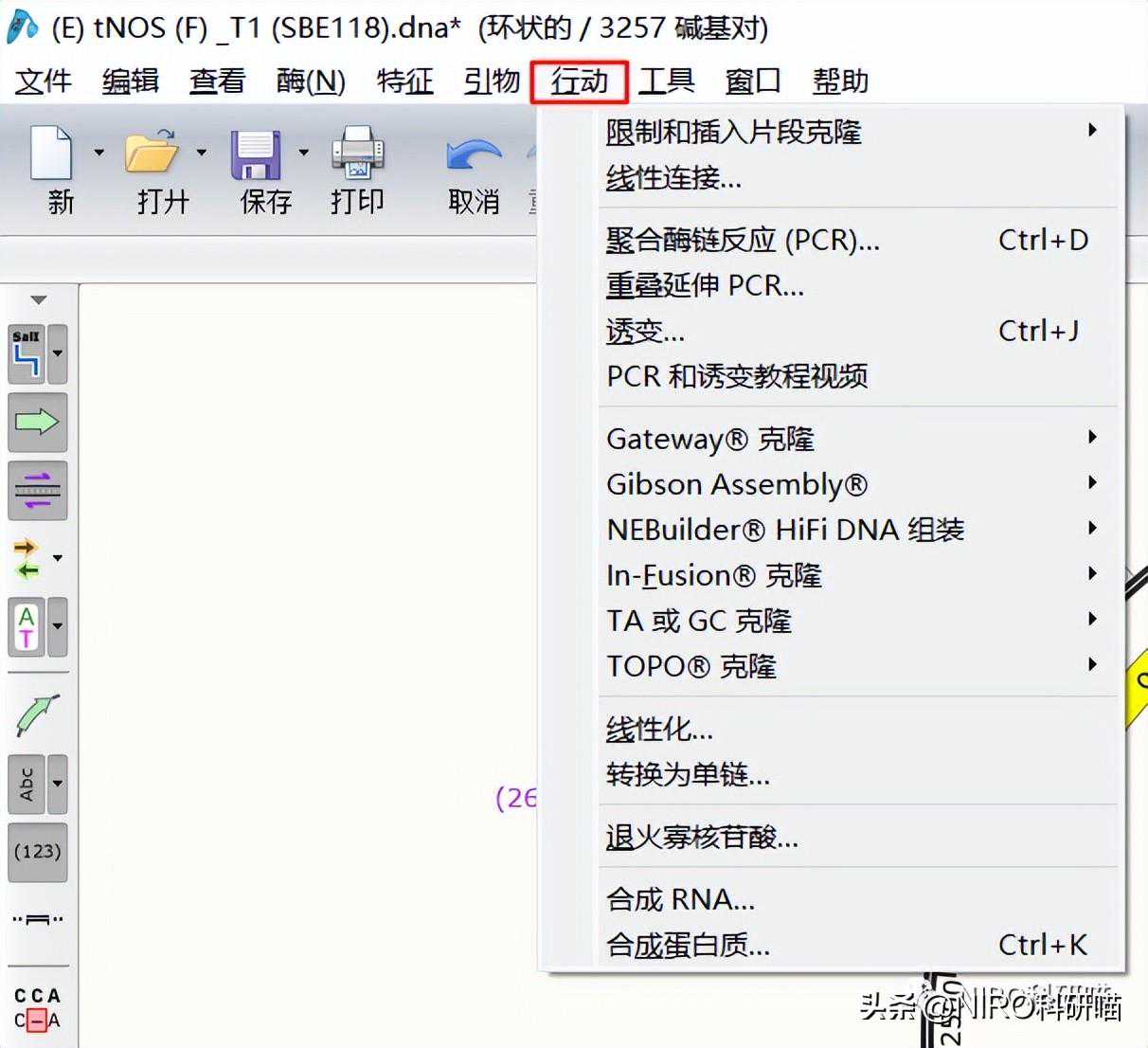Click the Undo arrow icon
Viewport: 1148px width, 1048px height.
click(x=474, y=154)
